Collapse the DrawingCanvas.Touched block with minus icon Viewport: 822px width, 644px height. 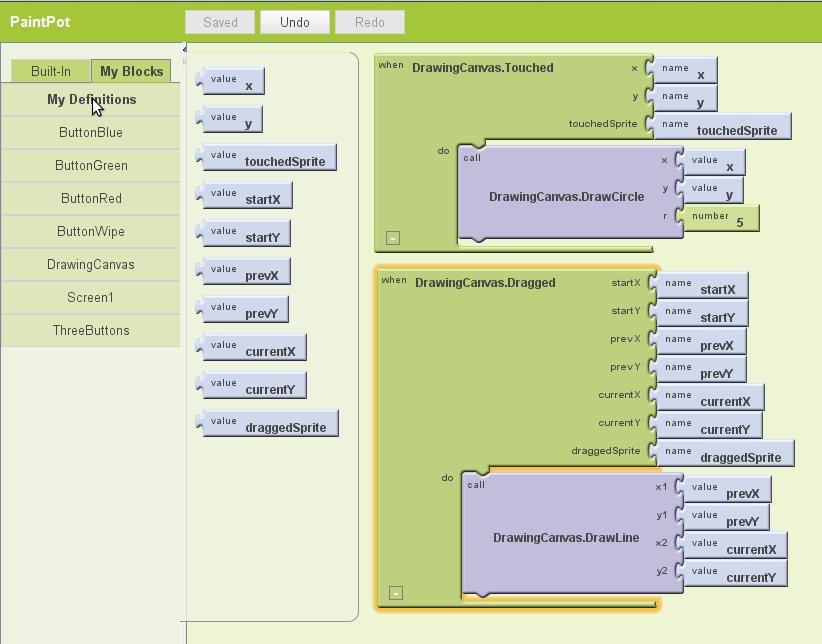pos(393,238)
